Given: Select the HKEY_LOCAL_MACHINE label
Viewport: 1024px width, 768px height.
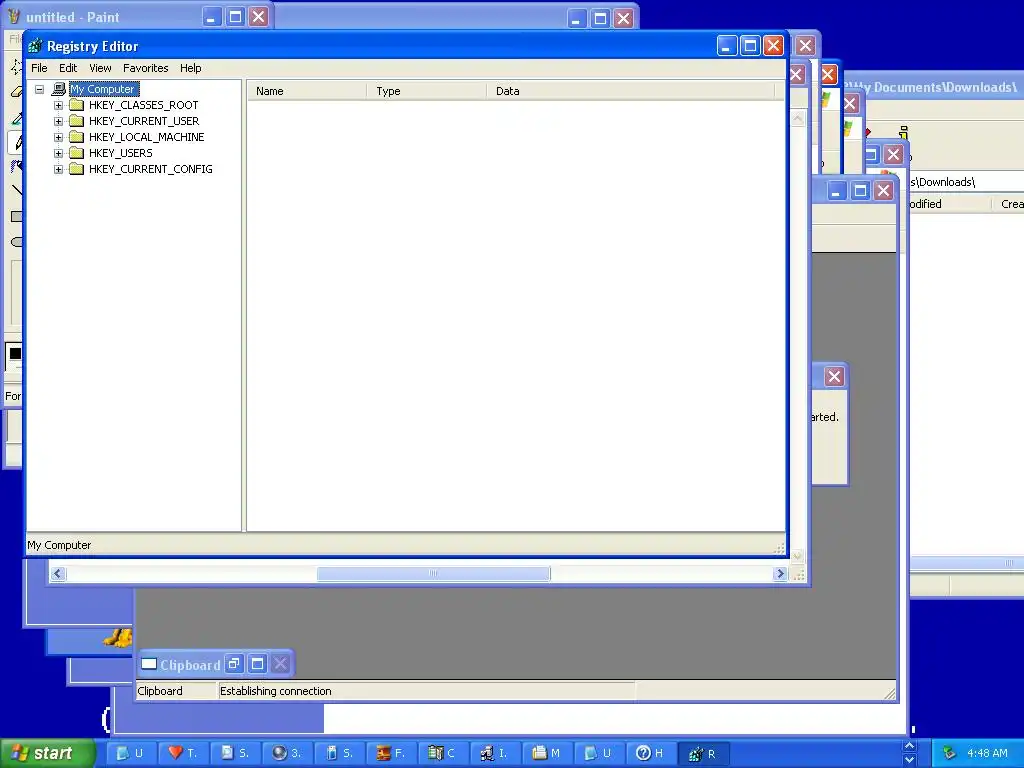Looking at the screenshot, I should 146,137.
